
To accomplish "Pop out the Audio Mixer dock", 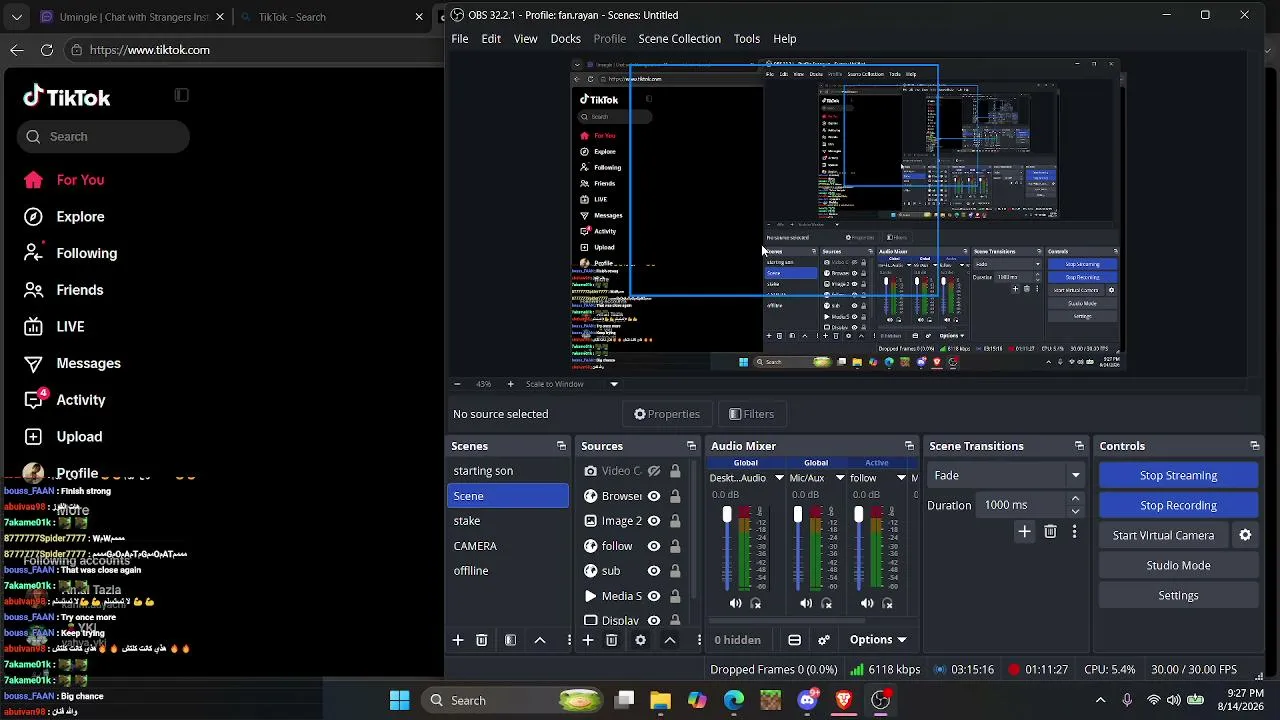I will 909,446.
